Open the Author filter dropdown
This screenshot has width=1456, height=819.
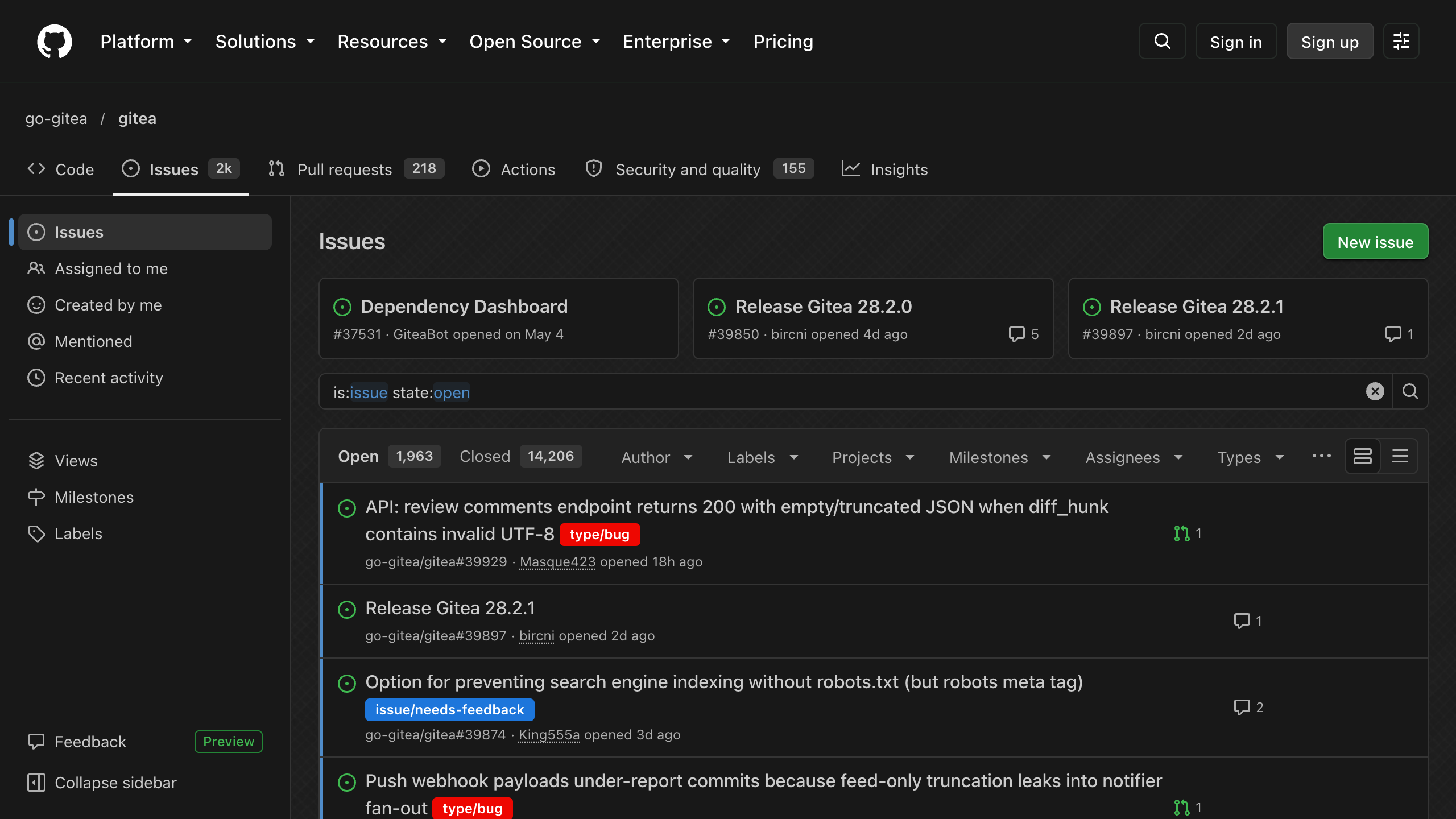click(657, 457)
